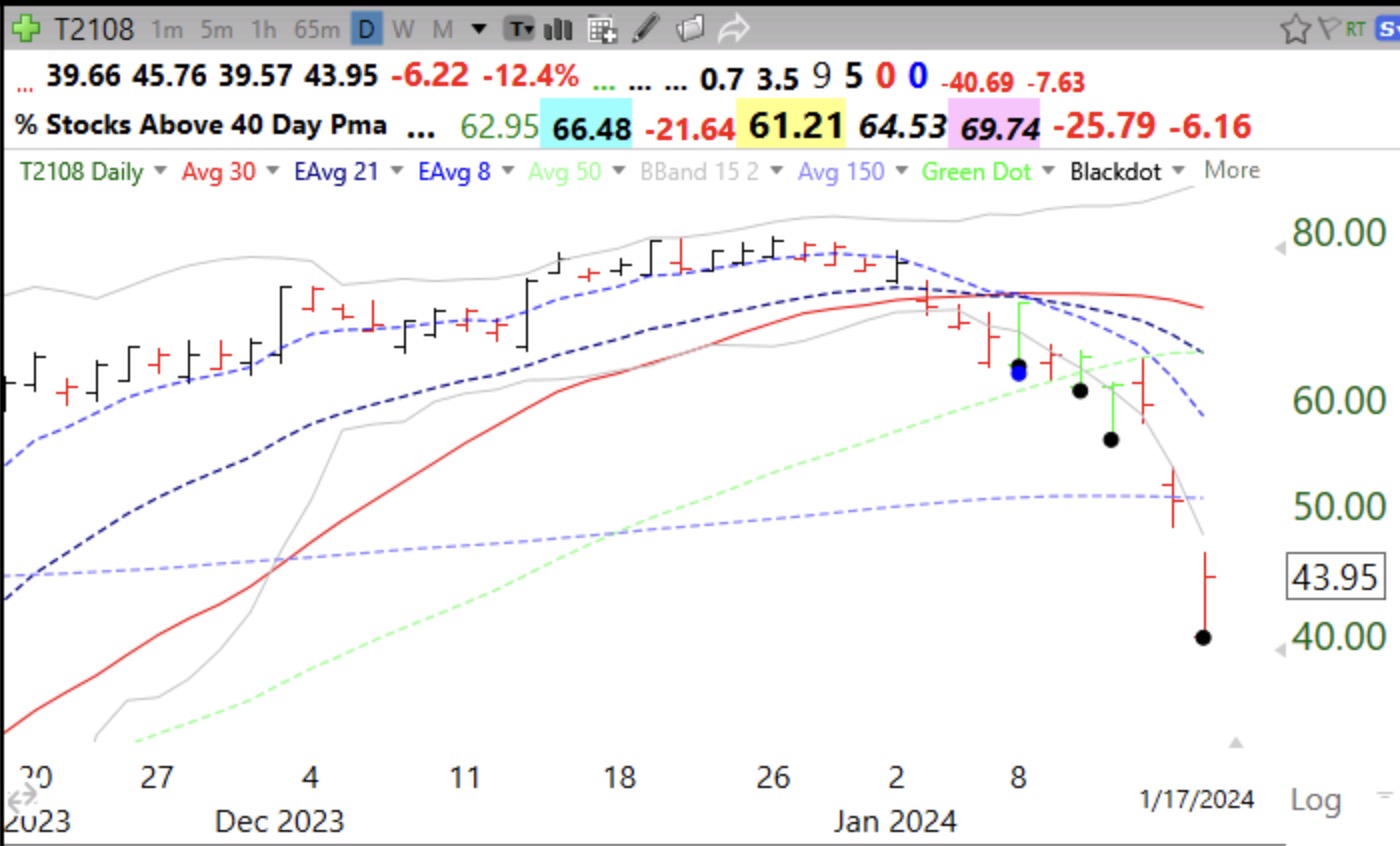Click More to see additional indicators
Image resolution: width=1400 pixels, height=846 pixels.
tap(1231, 170)
